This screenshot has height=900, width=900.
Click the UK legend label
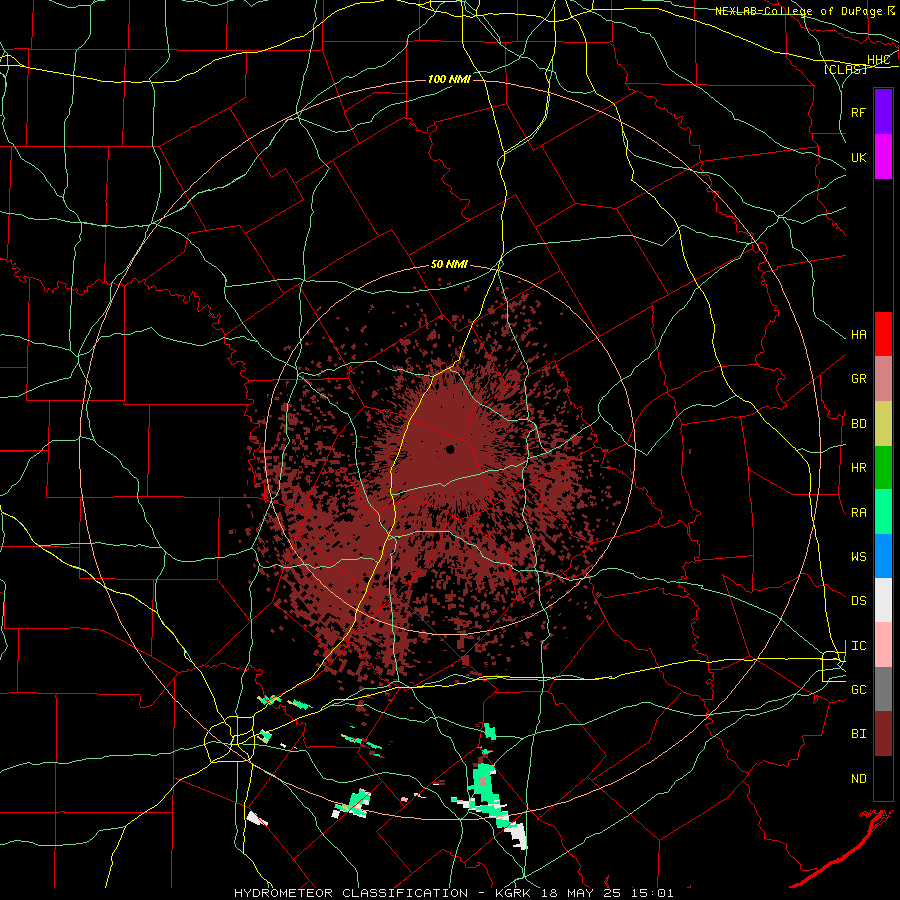pos(858,157)
